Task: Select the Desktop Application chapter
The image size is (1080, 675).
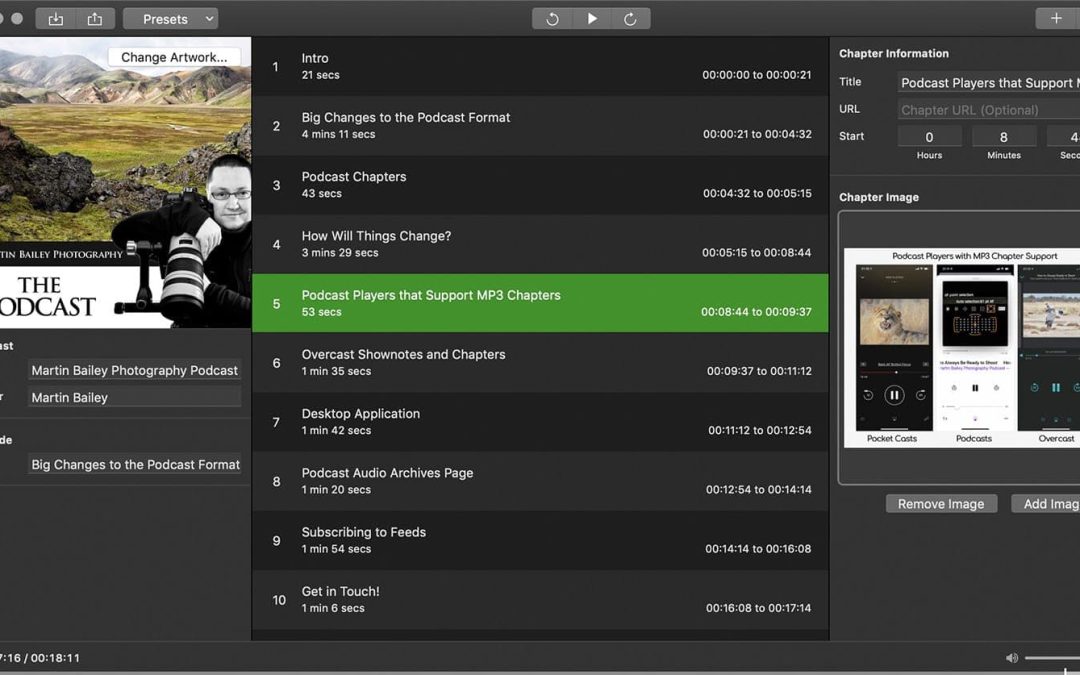Action: 540,422
